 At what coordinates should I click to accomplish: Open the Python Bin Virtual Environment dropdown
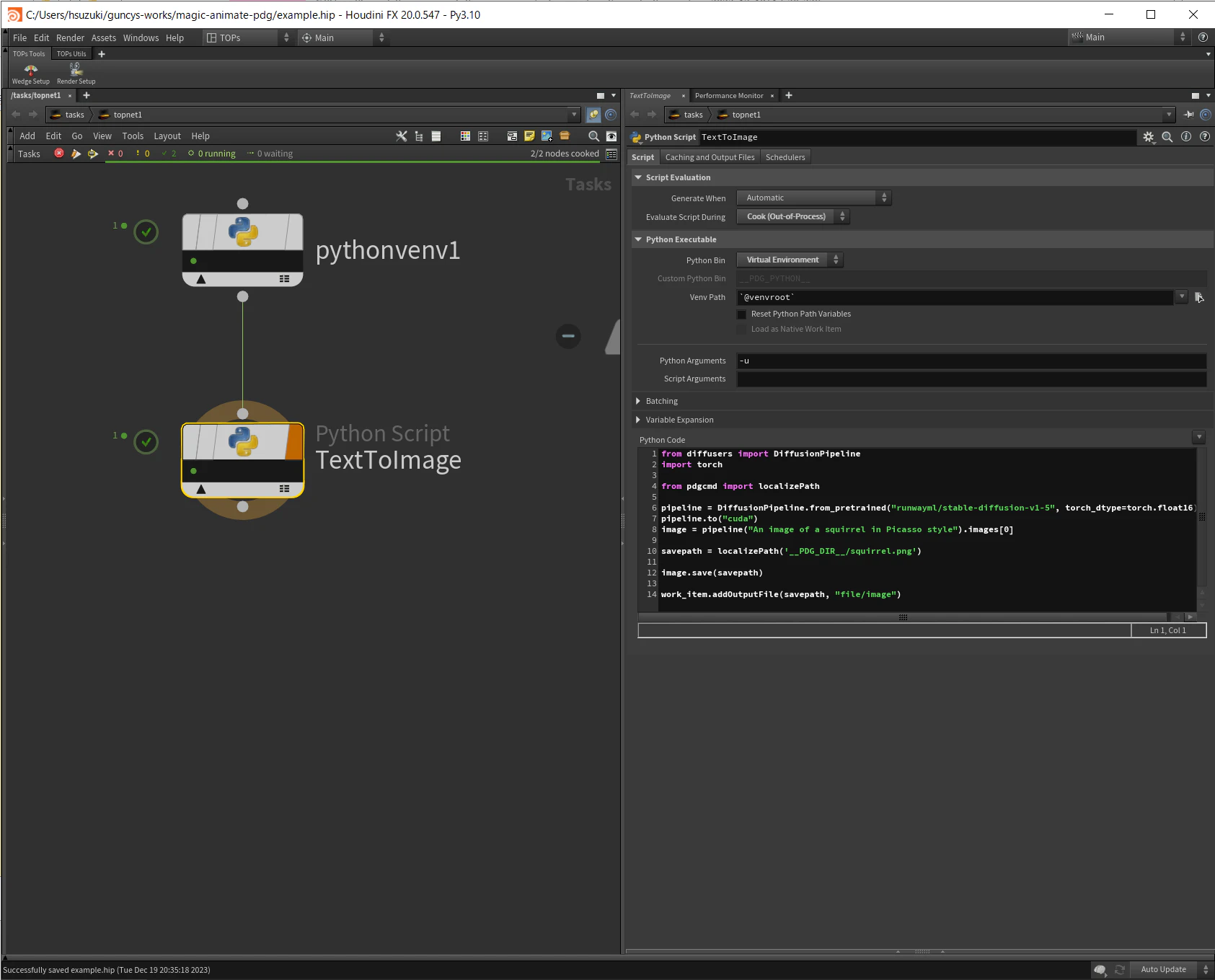click(x=790, y=260)
